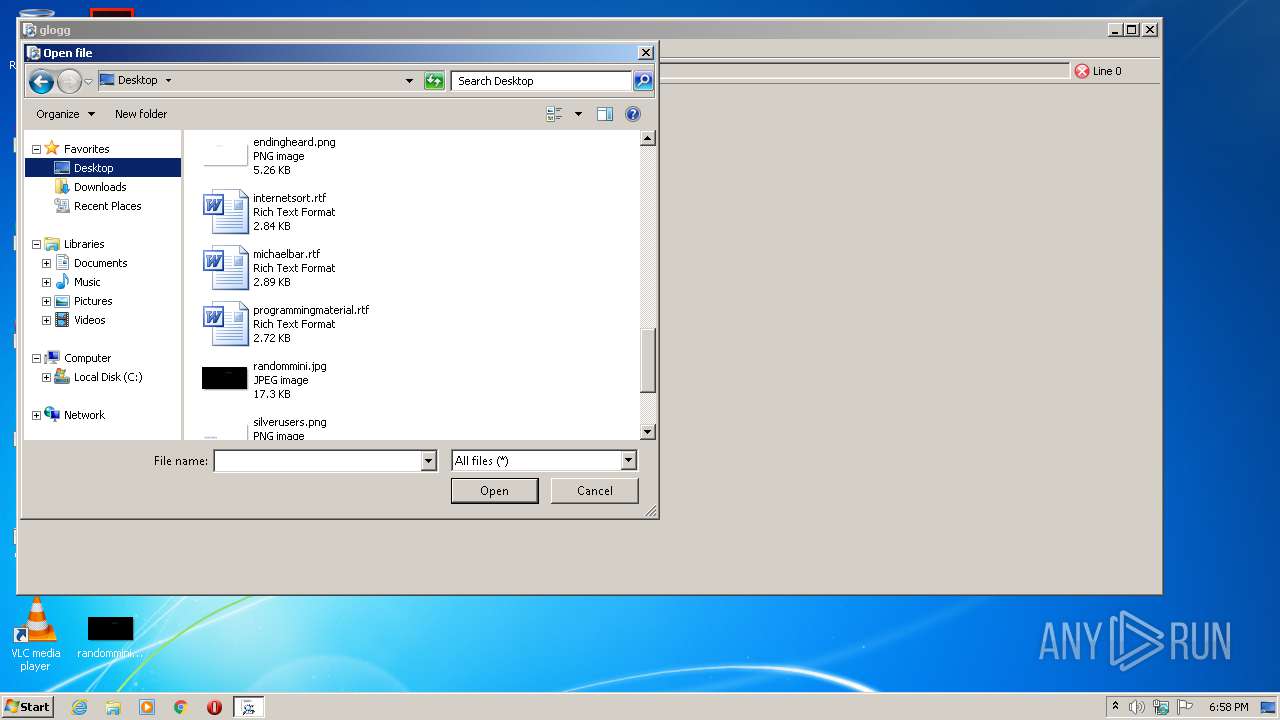The height and width of the screenshot is (720, 1280).
Task: Click the internetsort.rtf file name
Action: pos(290,198)
